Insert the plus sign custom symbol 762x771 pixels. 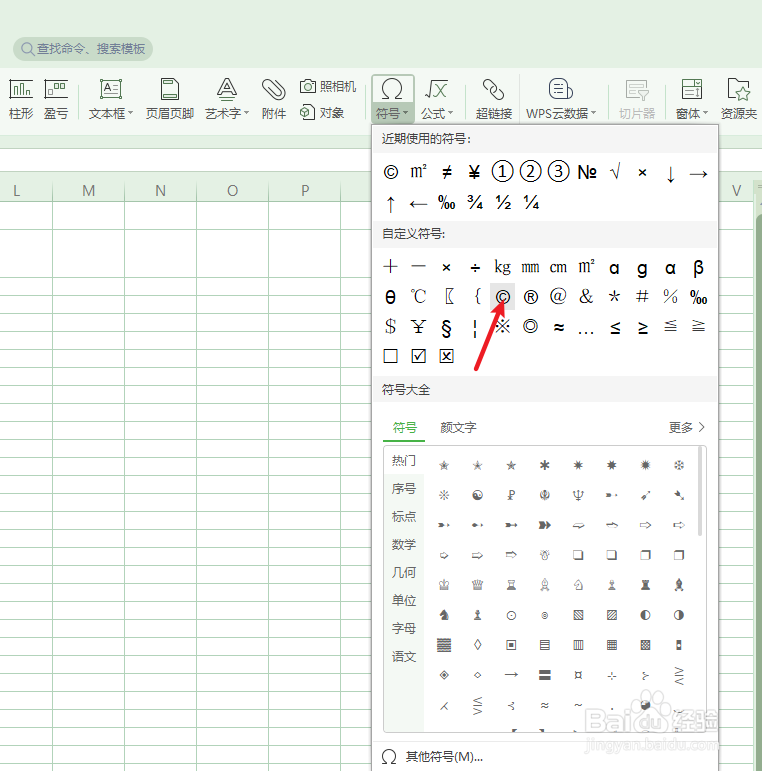[x=390, y=267]
